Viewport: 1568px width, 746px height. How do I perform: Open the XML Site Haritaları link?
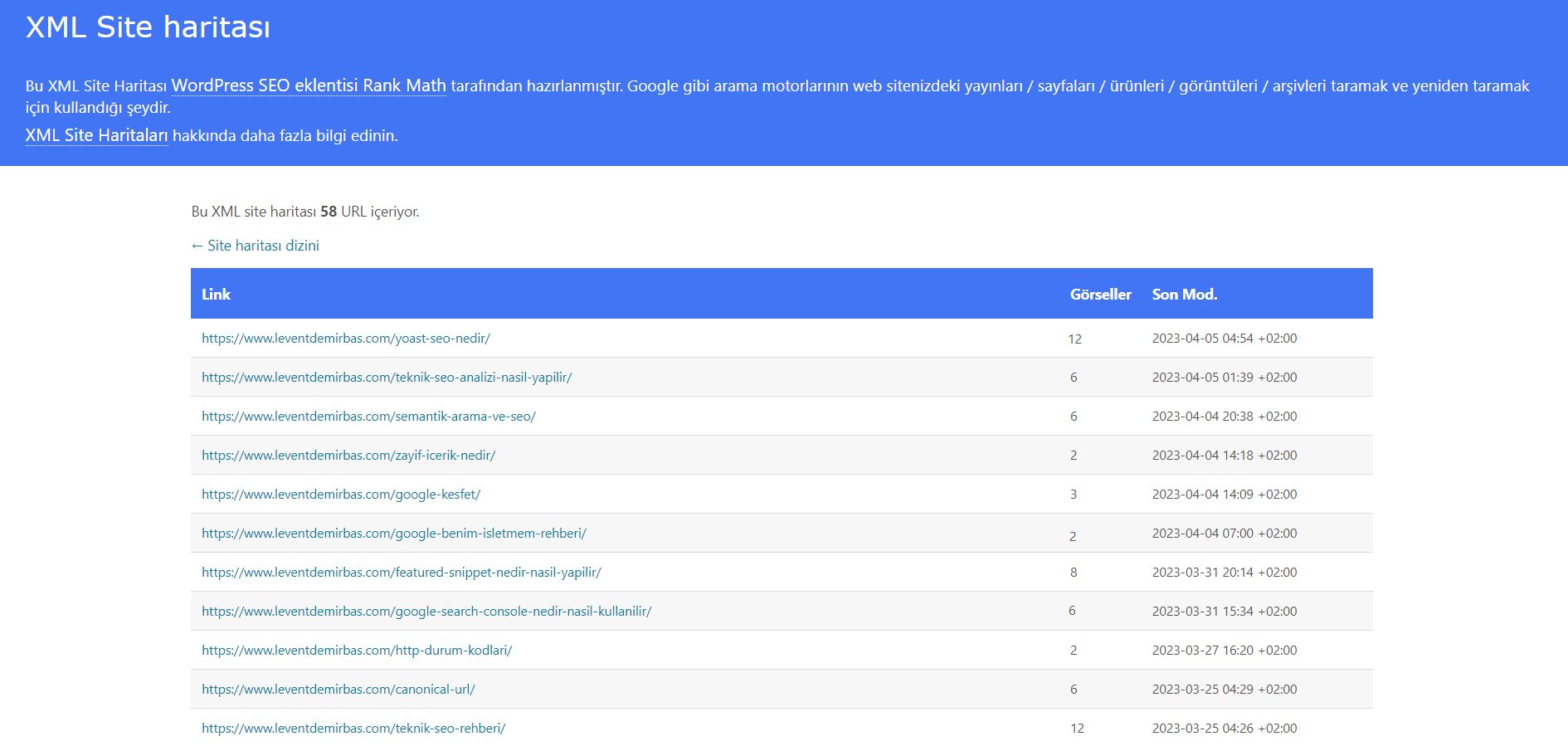point(97,135)
